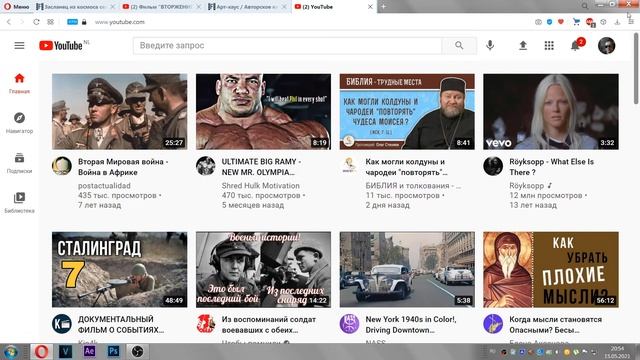Reload the page in the browser toolbar
Image resolution: width=640 pixels, height=360 pixels.
(x=36, y=22)
